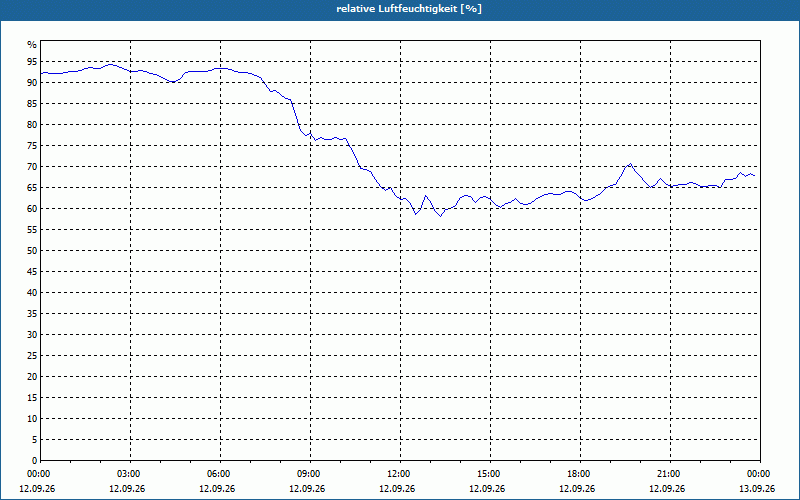Image resolution: width=800 pixels, height=500 pixels.
Task: Pick the y-axis tick label "70"
Action: [32, 166]
